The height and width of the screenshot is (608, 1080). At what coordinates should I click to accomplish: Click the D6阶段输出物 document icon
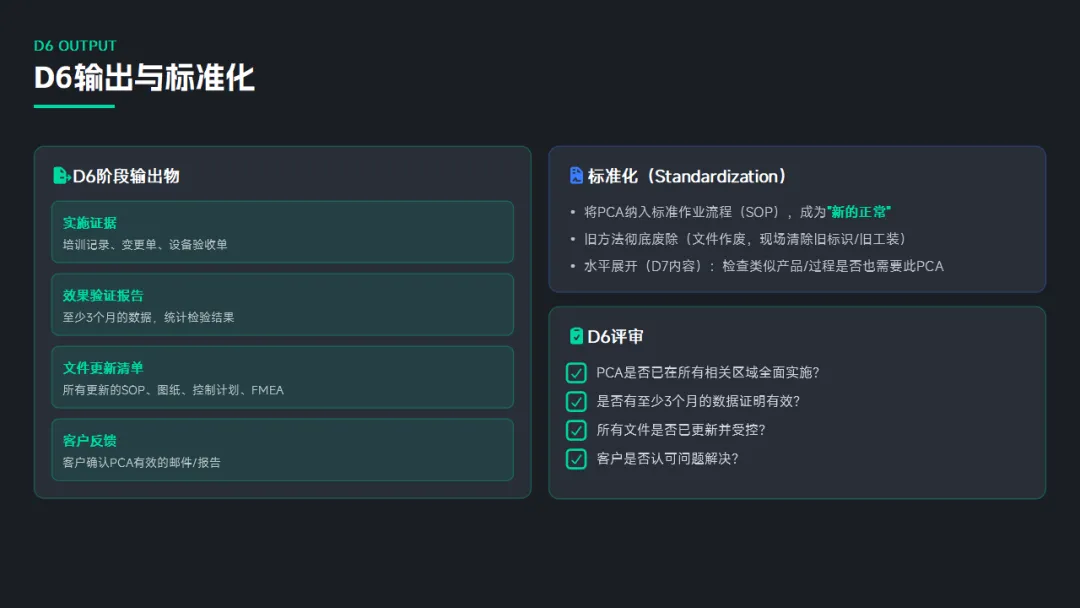[61, 176]
